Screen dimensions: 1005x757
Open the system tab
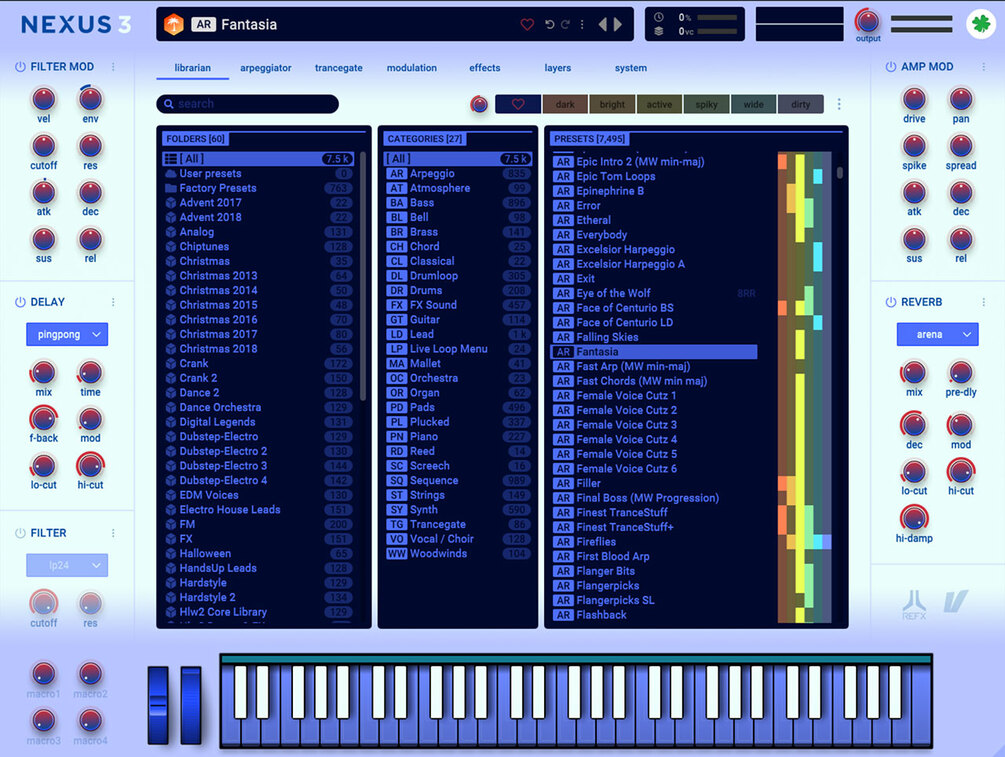click(x=631, y=68)
